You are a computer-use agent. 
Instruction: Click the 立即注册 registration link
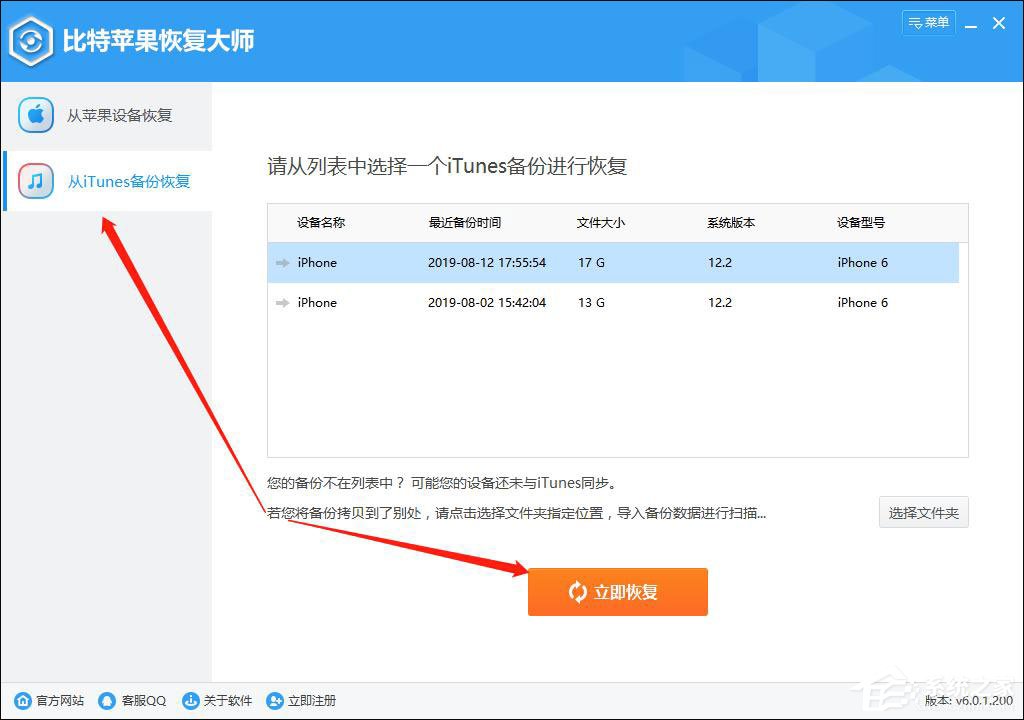[310, 701]
